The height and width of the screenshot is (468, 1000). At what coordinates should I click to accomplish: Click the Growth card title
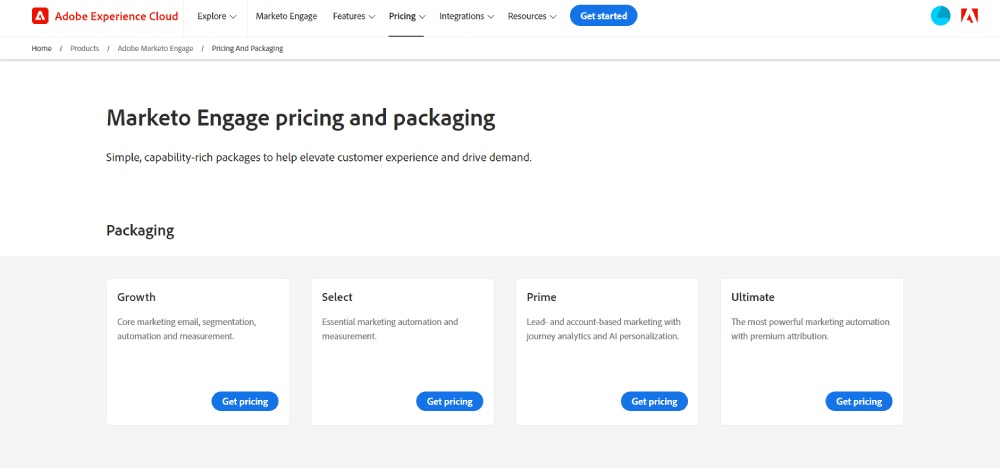136,297
